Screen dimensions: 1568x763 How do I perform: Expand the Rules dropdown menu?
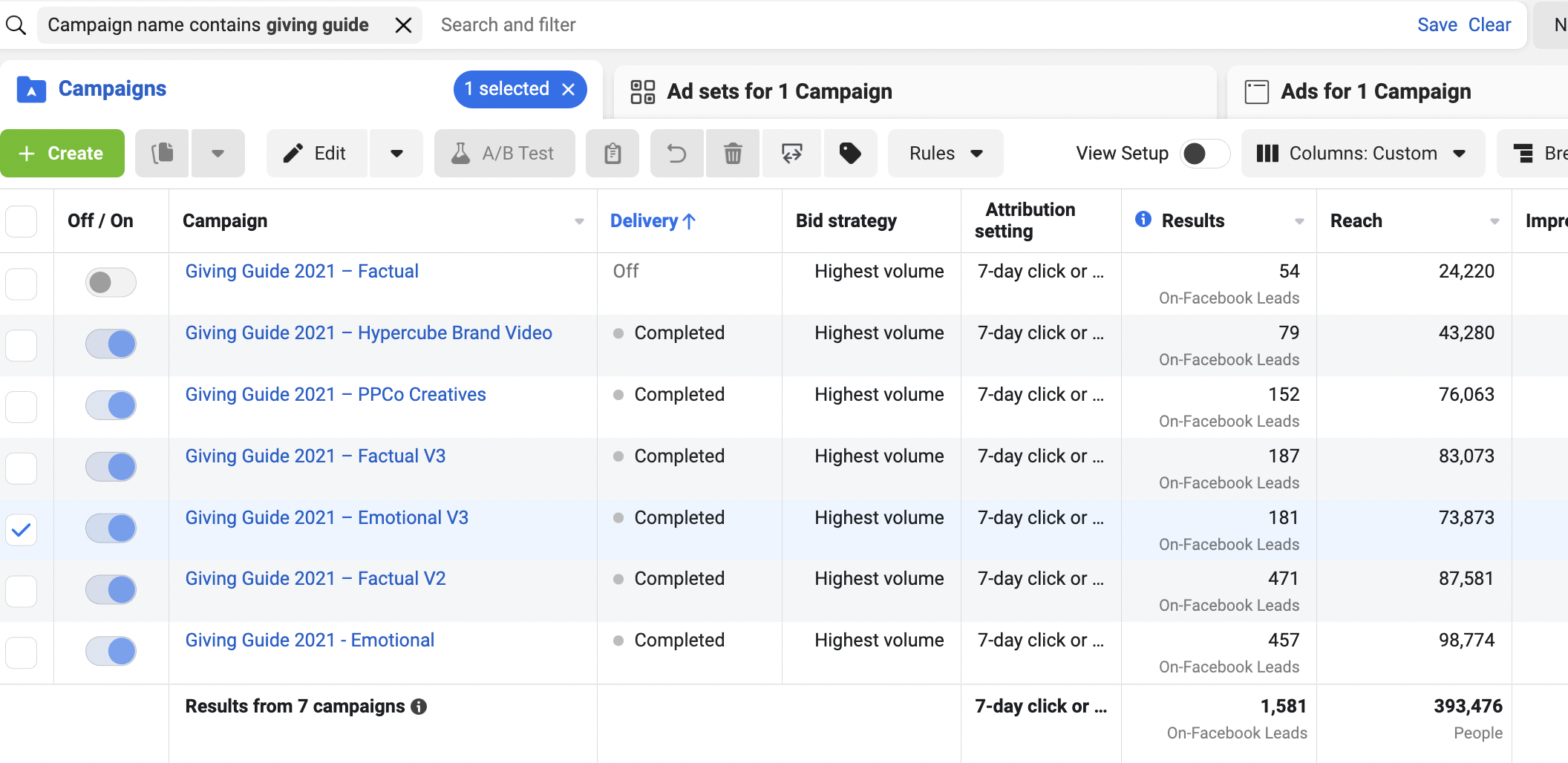[945, 154]
